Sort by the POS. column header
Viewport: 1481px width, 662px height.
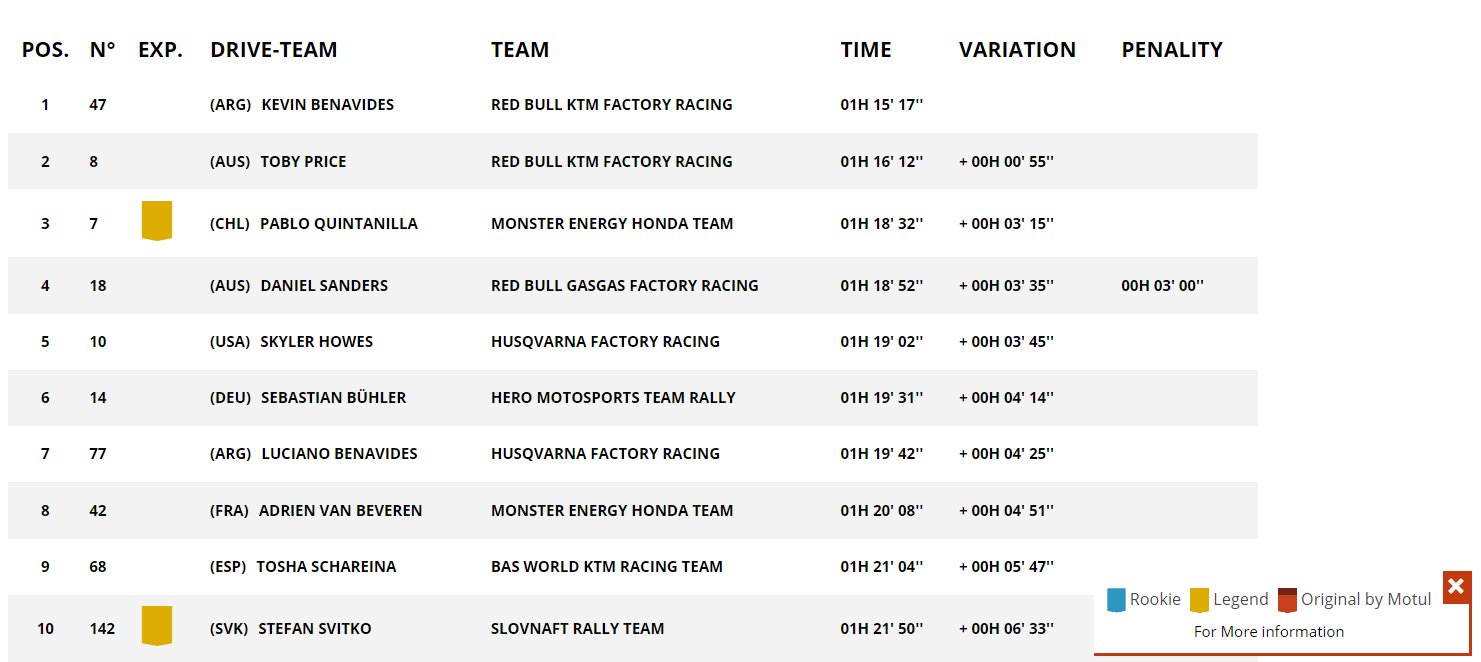pos(46,50)
